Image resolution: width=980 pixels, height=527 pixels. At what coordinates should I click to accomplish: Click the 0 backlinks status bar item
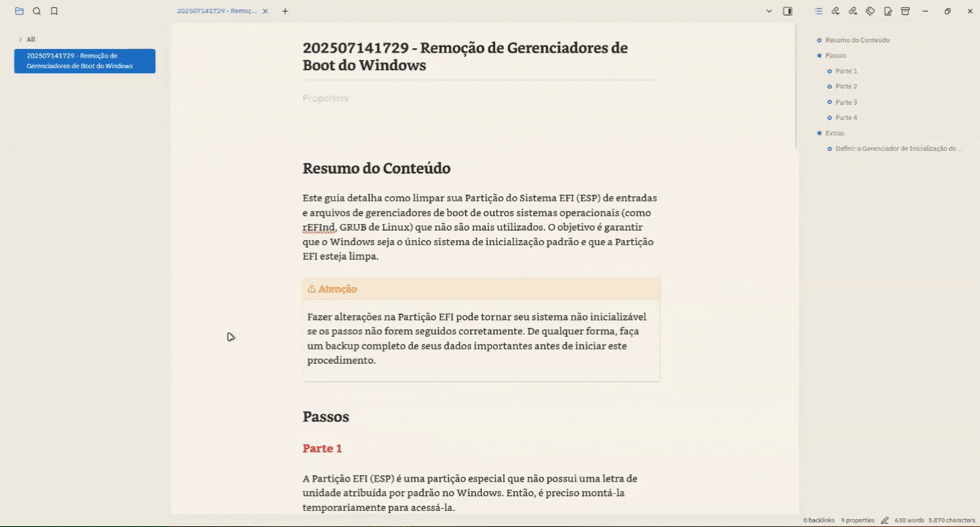(819, 520)
